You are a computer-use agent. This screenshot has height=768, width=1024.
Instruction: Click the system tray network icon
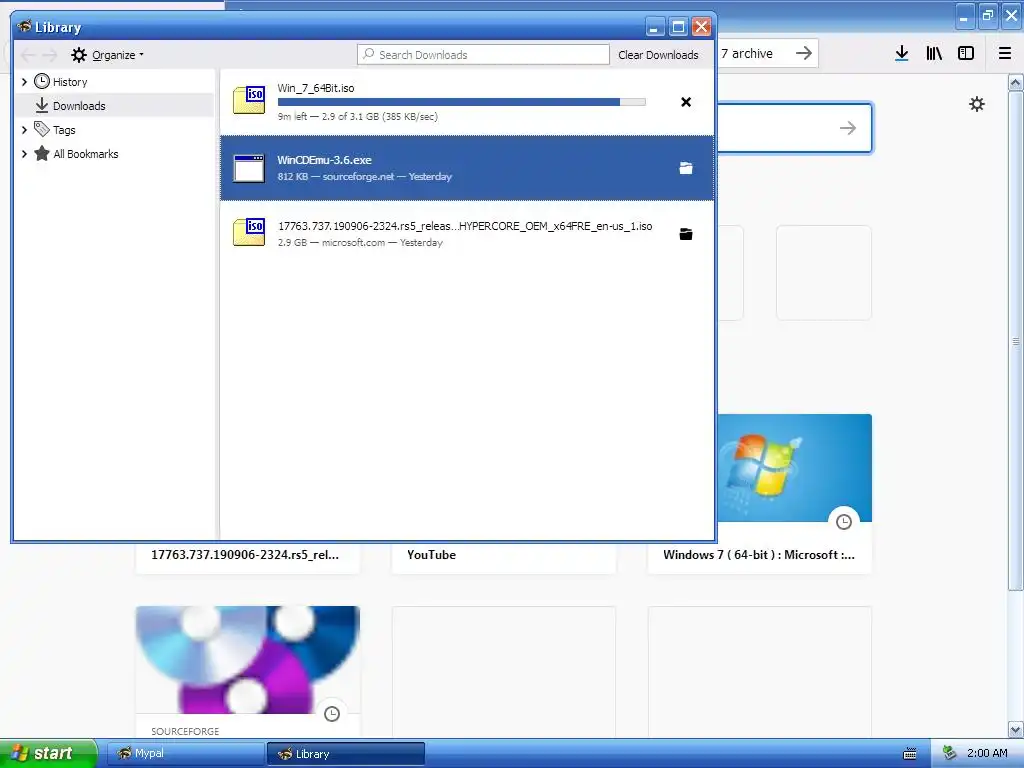pos(949,754)
